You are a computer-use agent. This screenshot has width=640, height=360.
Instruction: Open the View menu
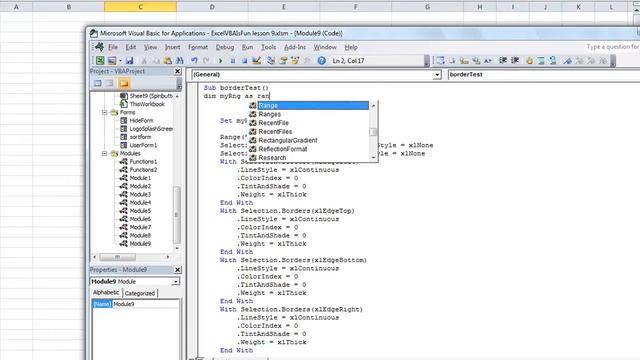150,47
